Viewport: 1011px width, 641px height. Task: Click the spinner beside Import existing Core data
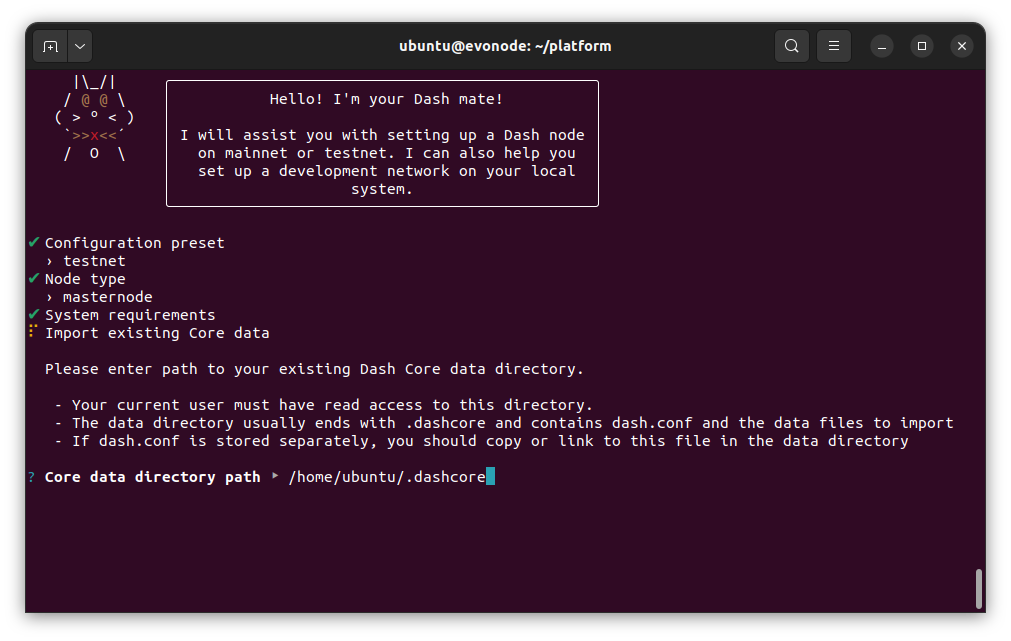(34, 332)
